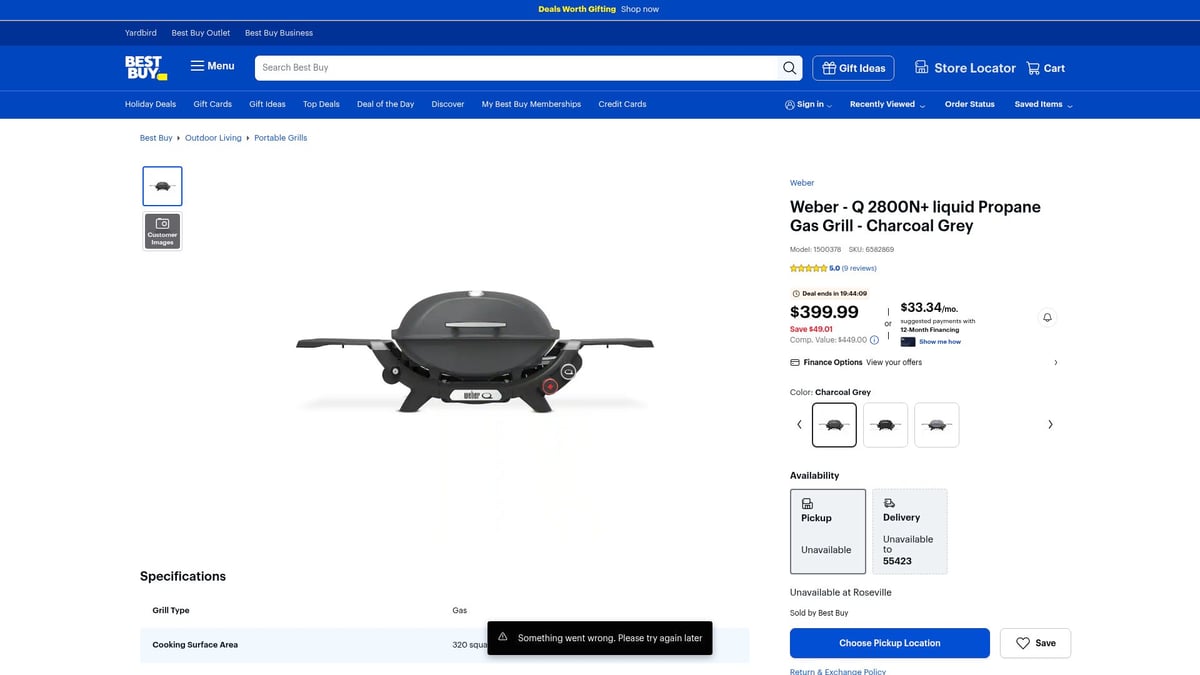Open Customer Images thumbnail

coord(163,231)
